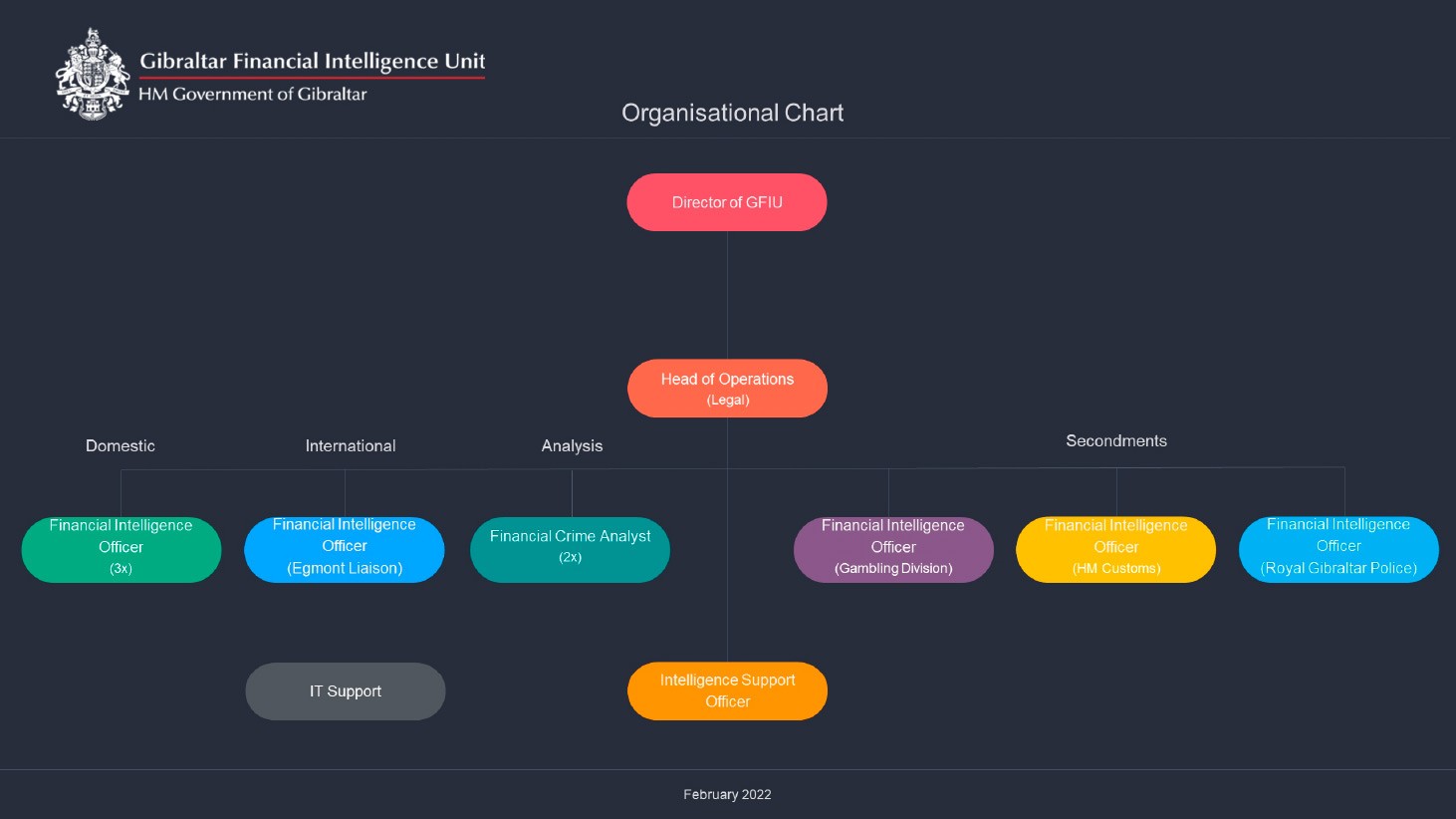The width and height of the screenshot is (1456, 819).
Task: Click the HM Government of Gibraltar text
Action: coord(252,95)
